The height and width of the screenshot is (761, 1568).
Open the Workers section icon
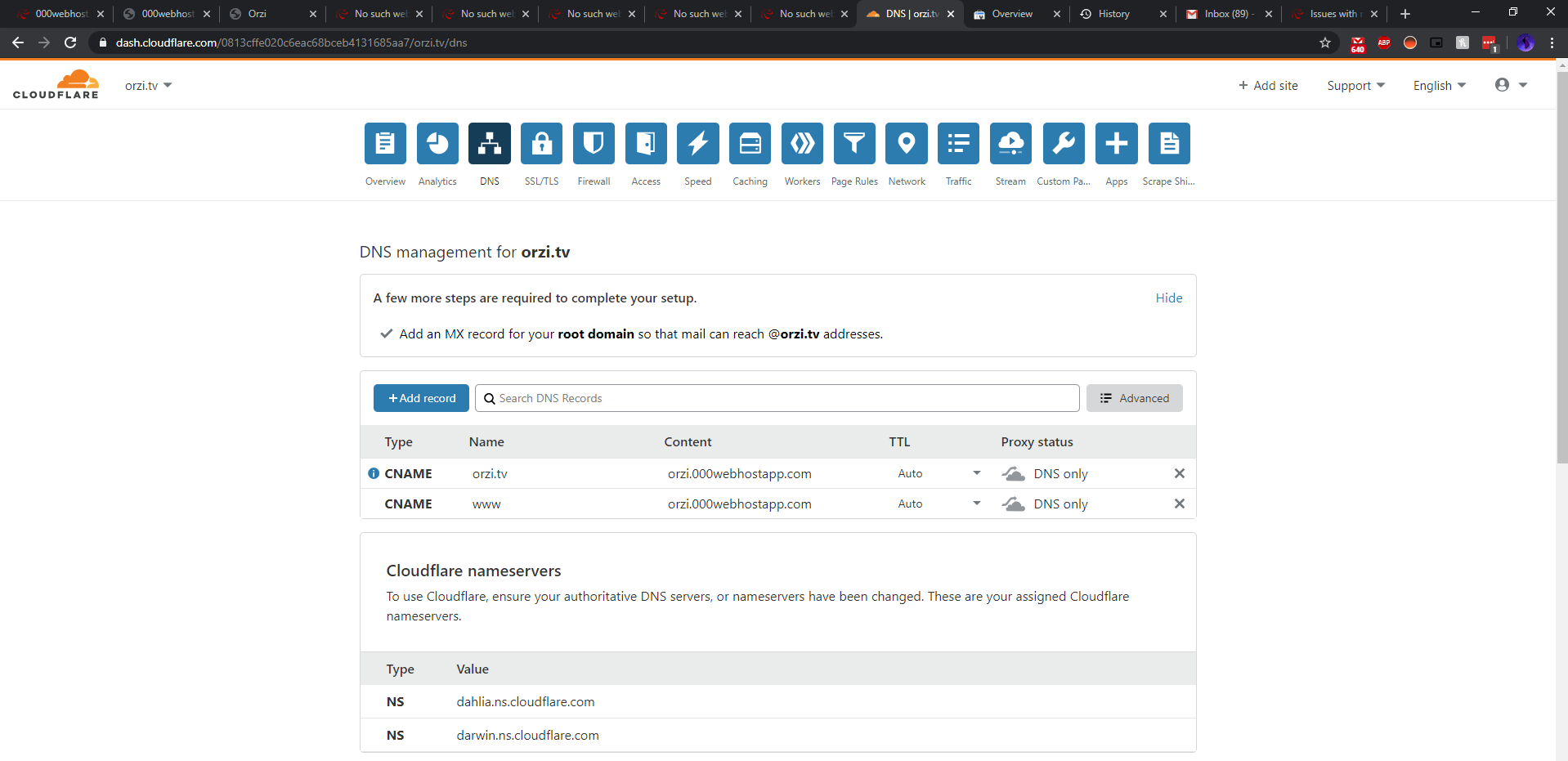pos(803,144)
